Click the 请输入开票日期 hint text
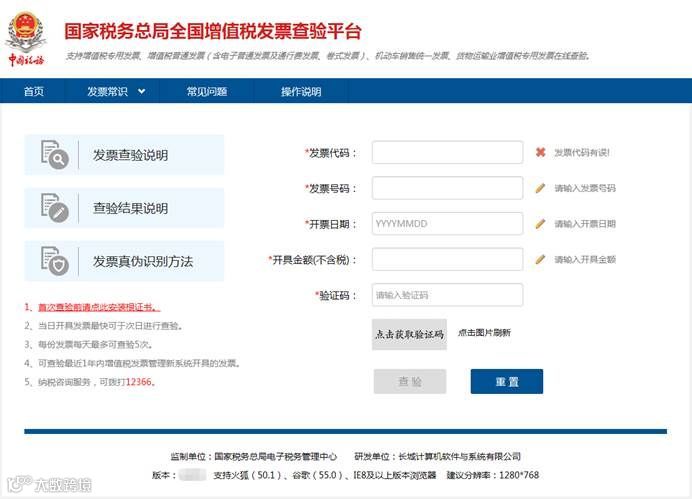692x499 pixels. [585, 224]
